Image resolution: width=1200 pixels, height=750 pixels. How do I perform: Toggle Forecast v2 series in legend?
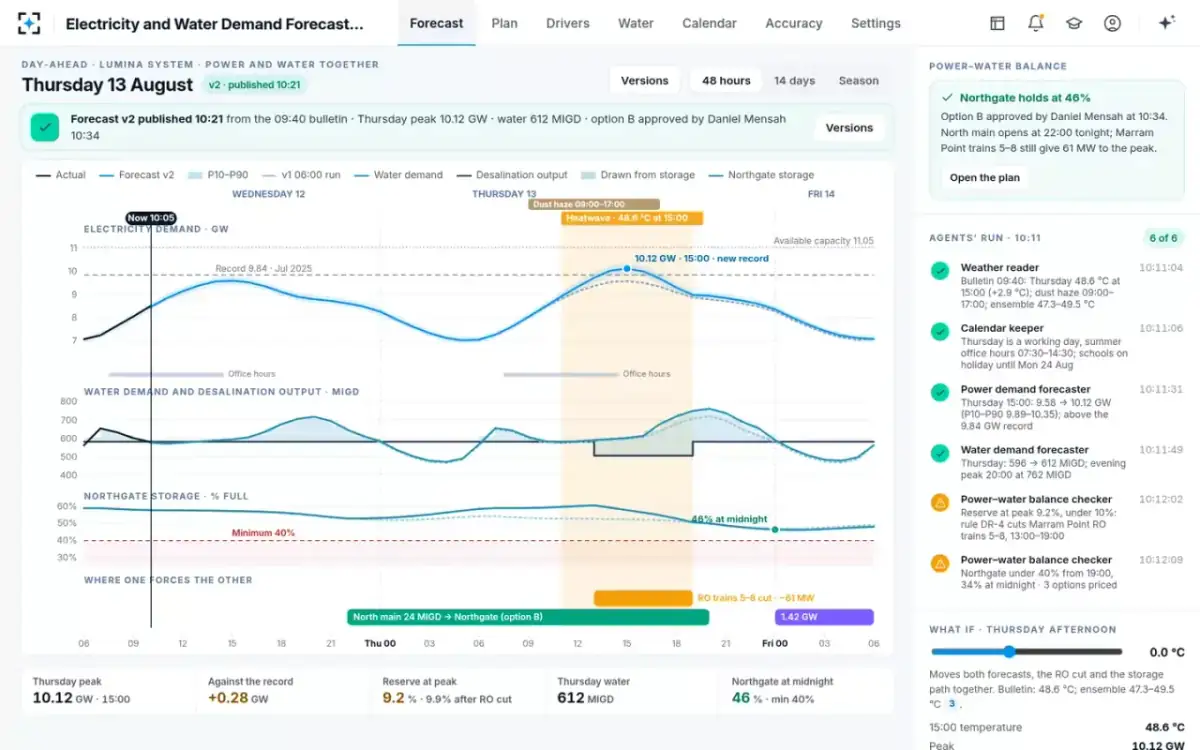[136, 175]
